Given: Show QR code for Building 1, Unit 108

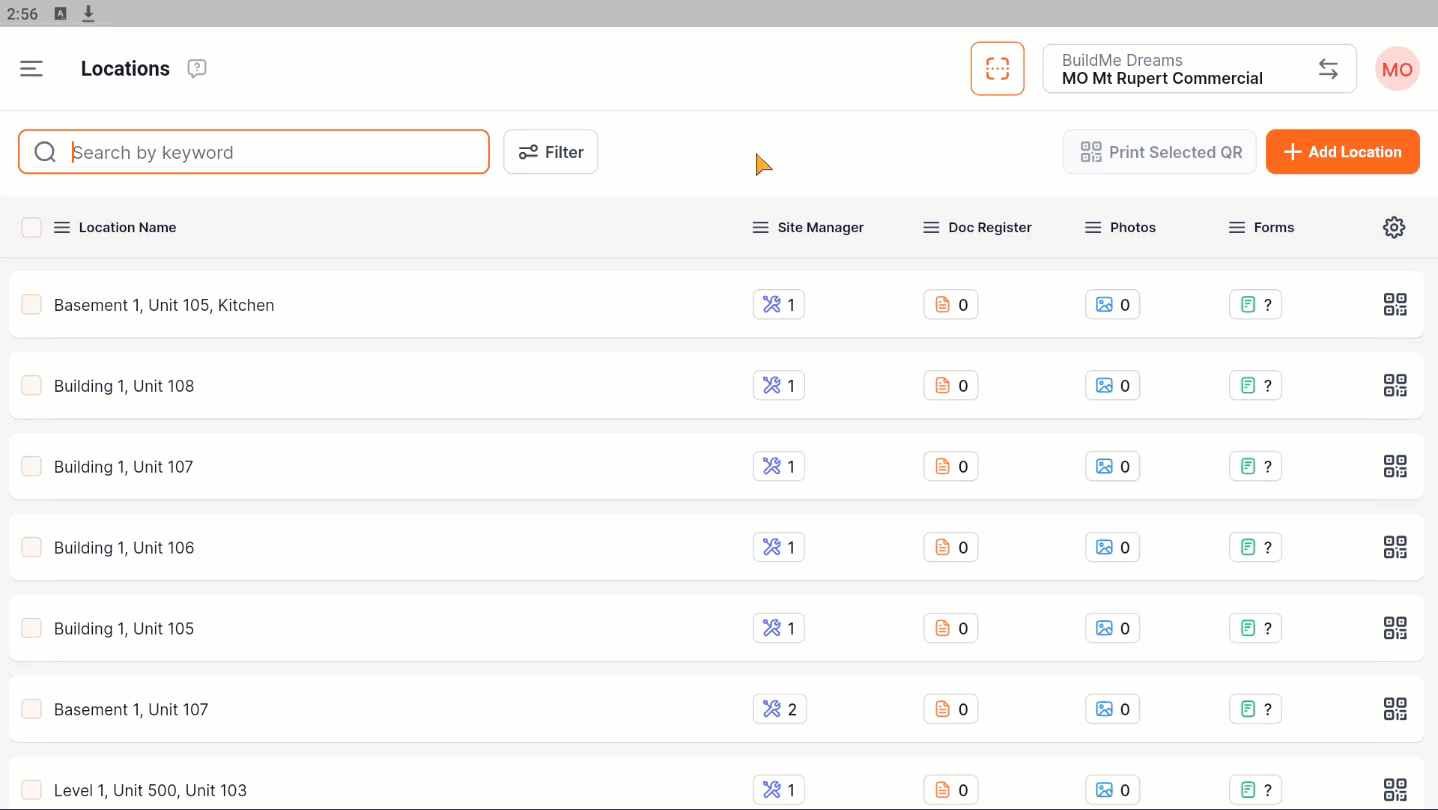Looking at the screenshot, I should [x=1395, y=386].
